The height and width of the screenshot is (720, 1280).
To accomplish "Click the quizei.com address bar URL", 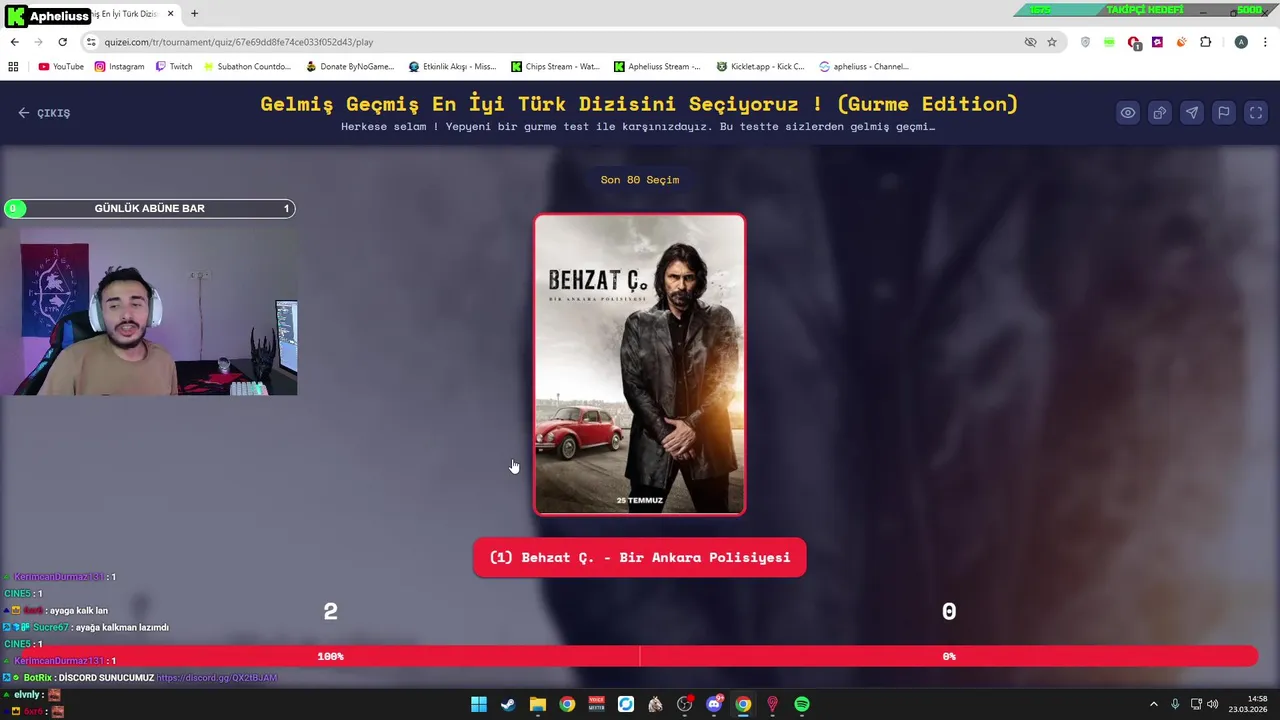I will pos(239,42).
